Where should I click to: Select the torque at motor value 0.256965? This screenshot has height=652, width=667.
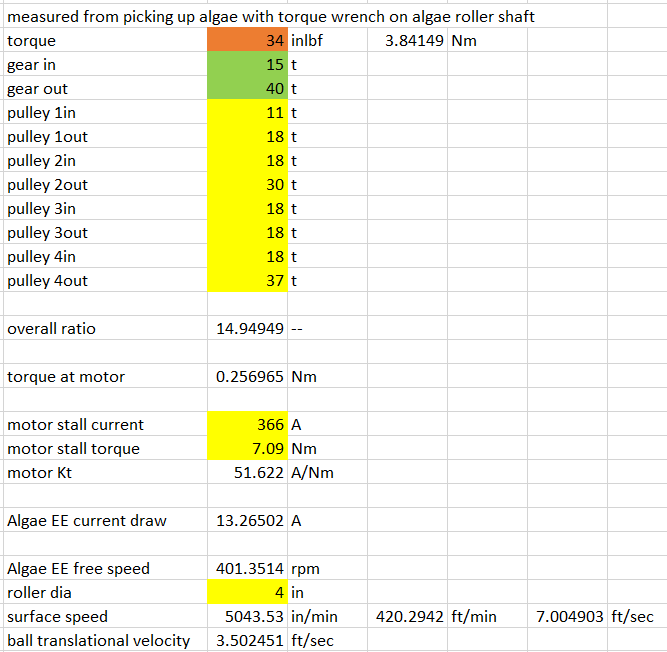248,376
